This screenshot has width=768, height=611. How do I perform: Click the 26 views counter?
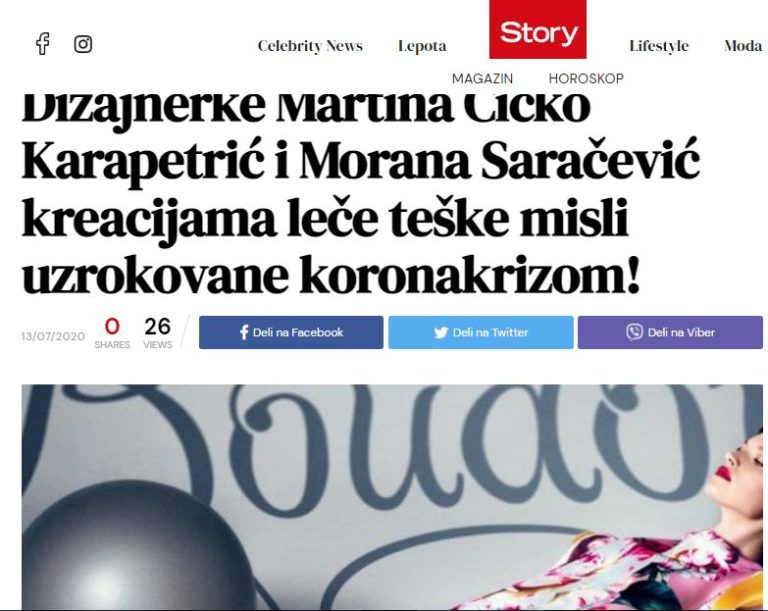pyautogui.click(x=158, y=333)
